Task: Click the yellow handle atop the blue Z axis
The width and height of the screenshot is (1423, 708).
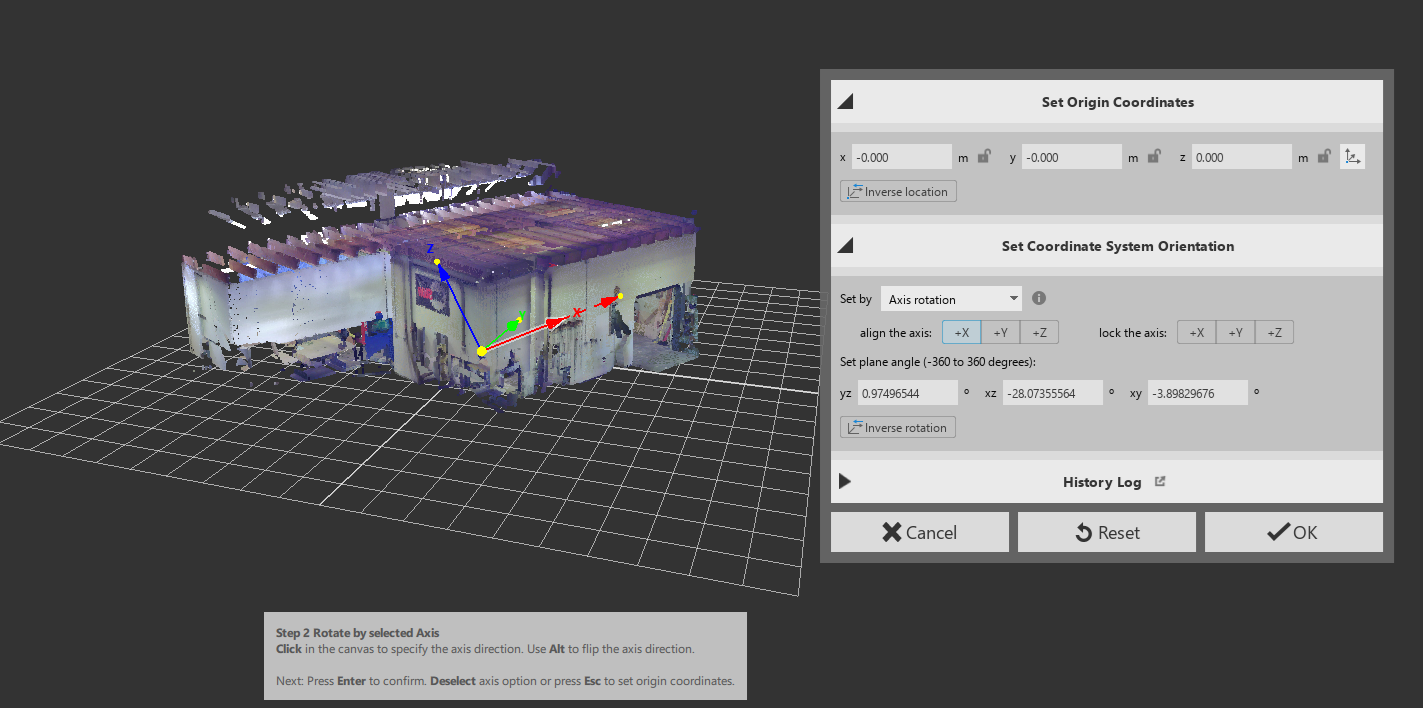Action: point(437,261)
